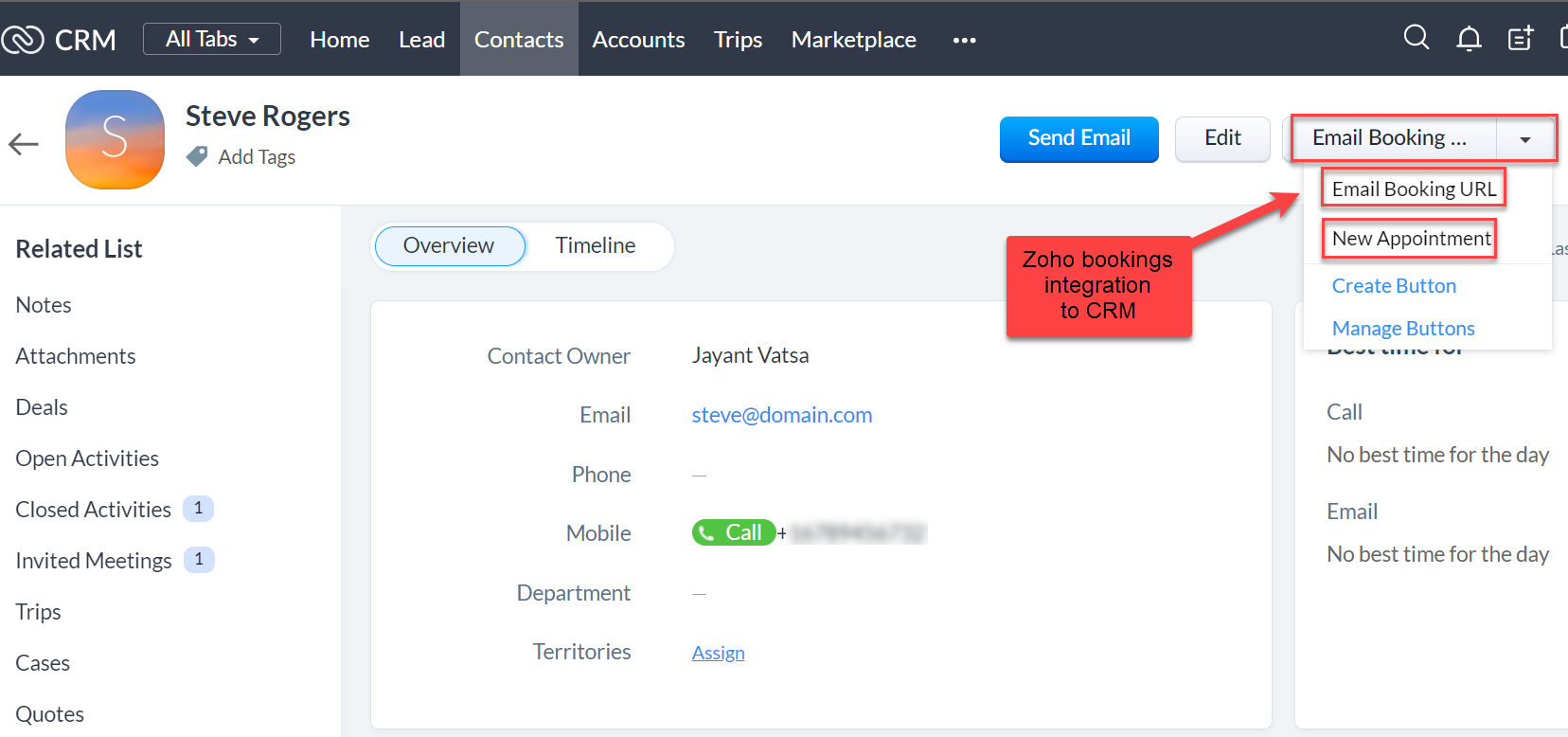This screenshot has height=737, width=1568.
Task: Click the back arrow icon
Action: tap(24, 144)
